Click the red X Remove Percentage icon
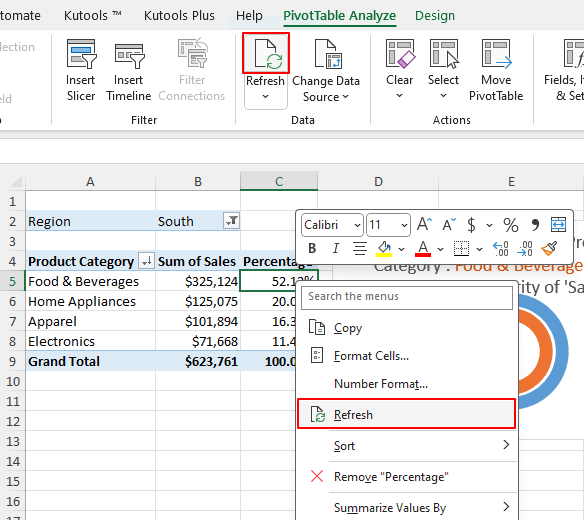This screenshot has height=520, width=584. click(317, 476)
